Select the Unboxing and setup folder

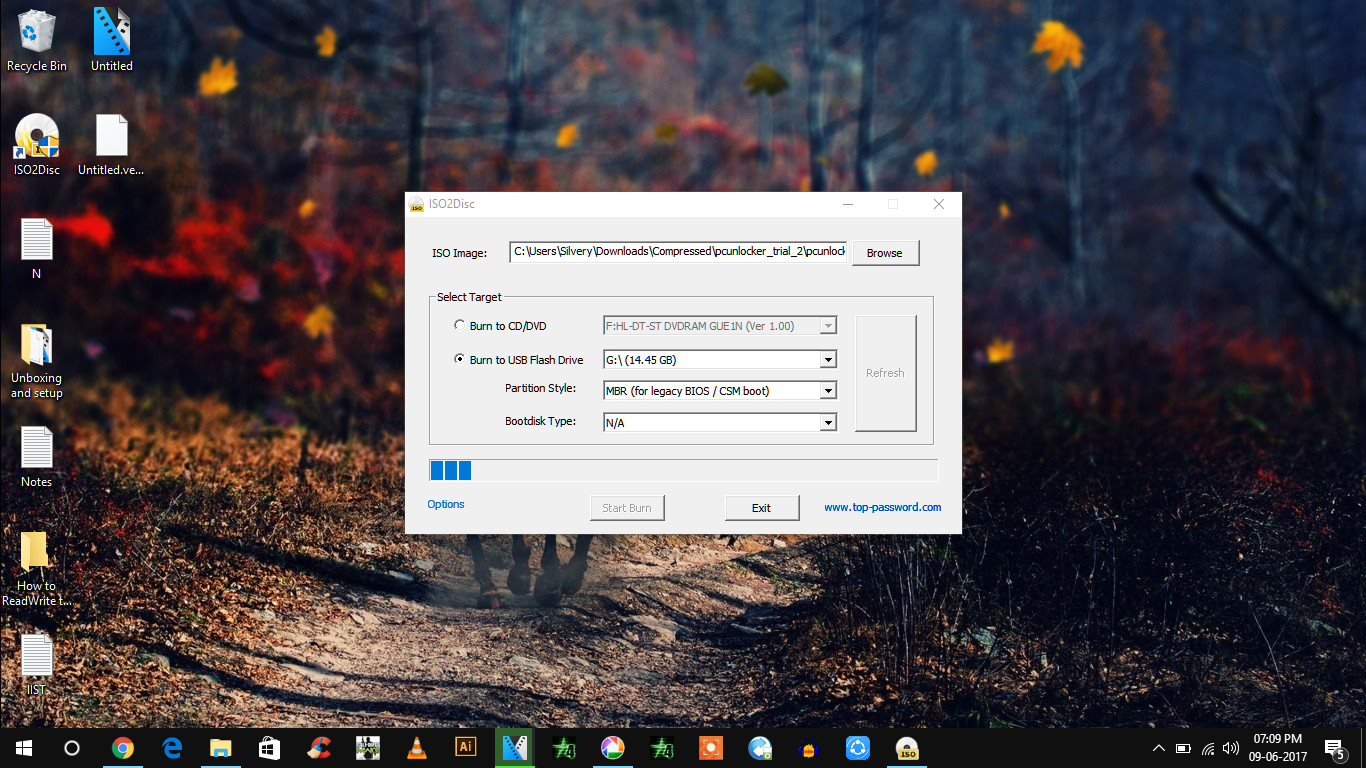pos(37,360)
